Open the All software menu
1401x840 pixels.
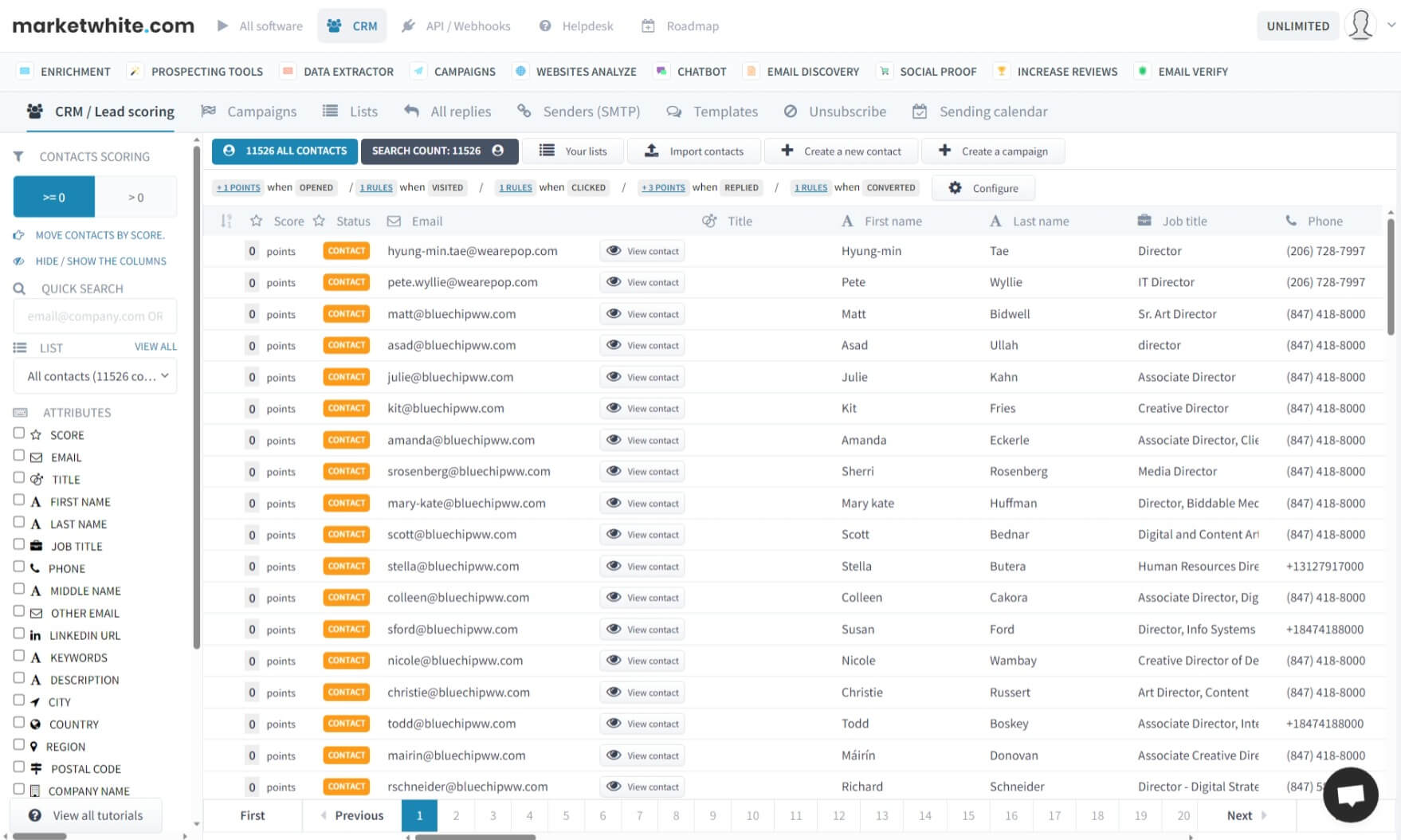click(x=260, y=26)
